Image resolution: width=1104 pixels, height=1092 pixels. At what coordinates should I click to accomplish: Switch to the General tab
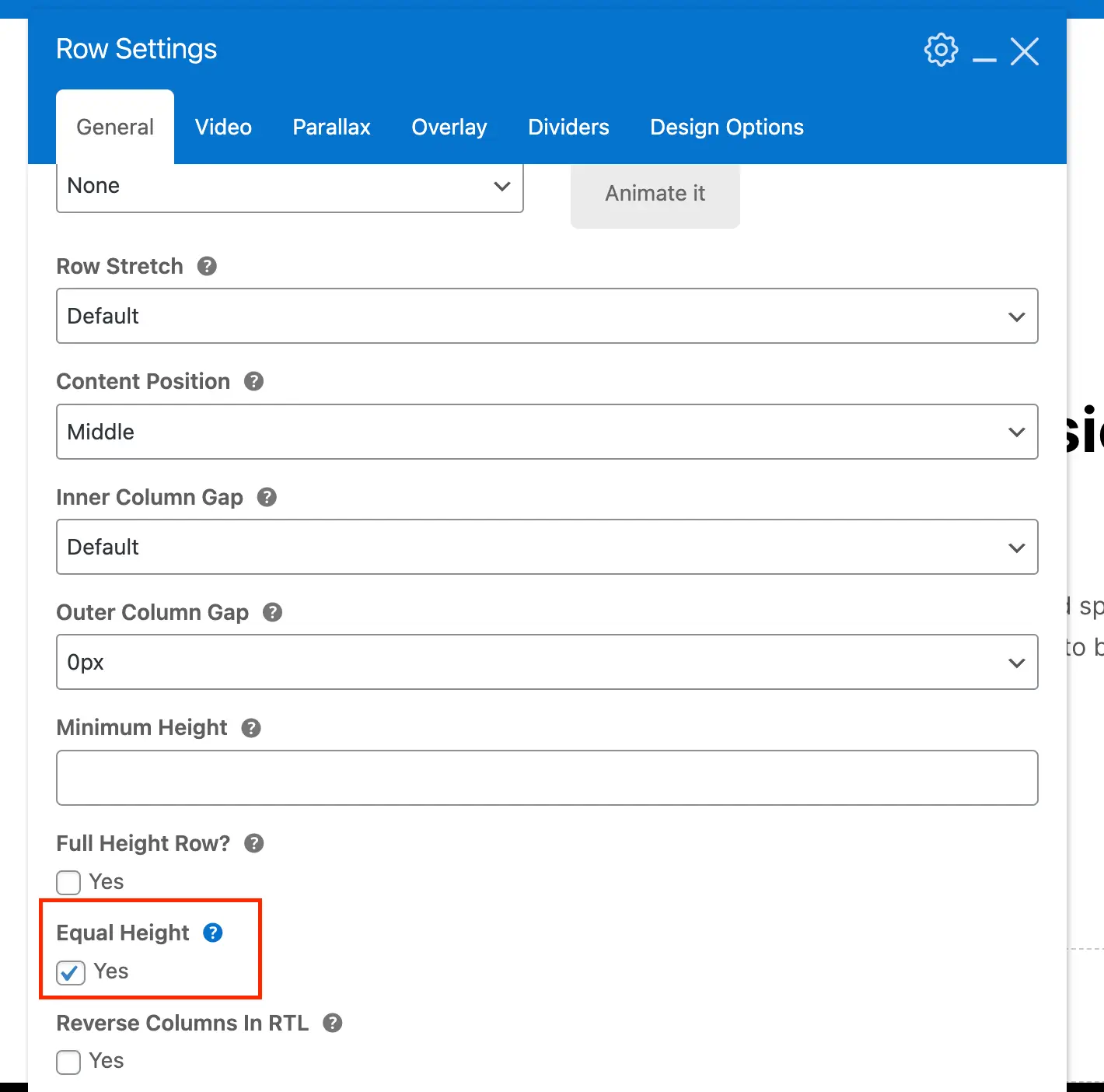click(x=115, y=127)
